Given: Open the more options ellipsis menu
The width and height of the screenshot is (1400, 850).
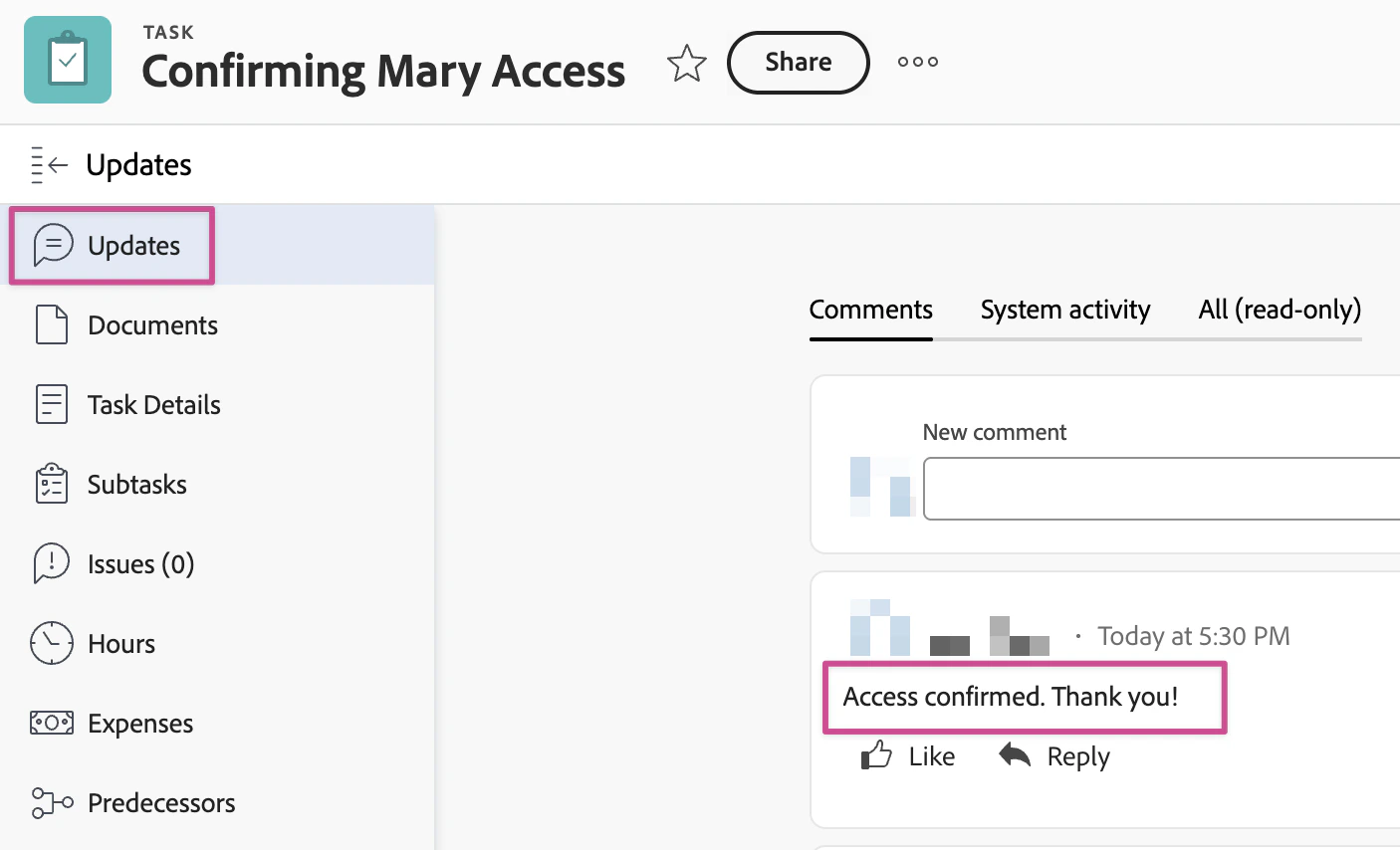Looking at the screenshot, I should pos(916,62).
